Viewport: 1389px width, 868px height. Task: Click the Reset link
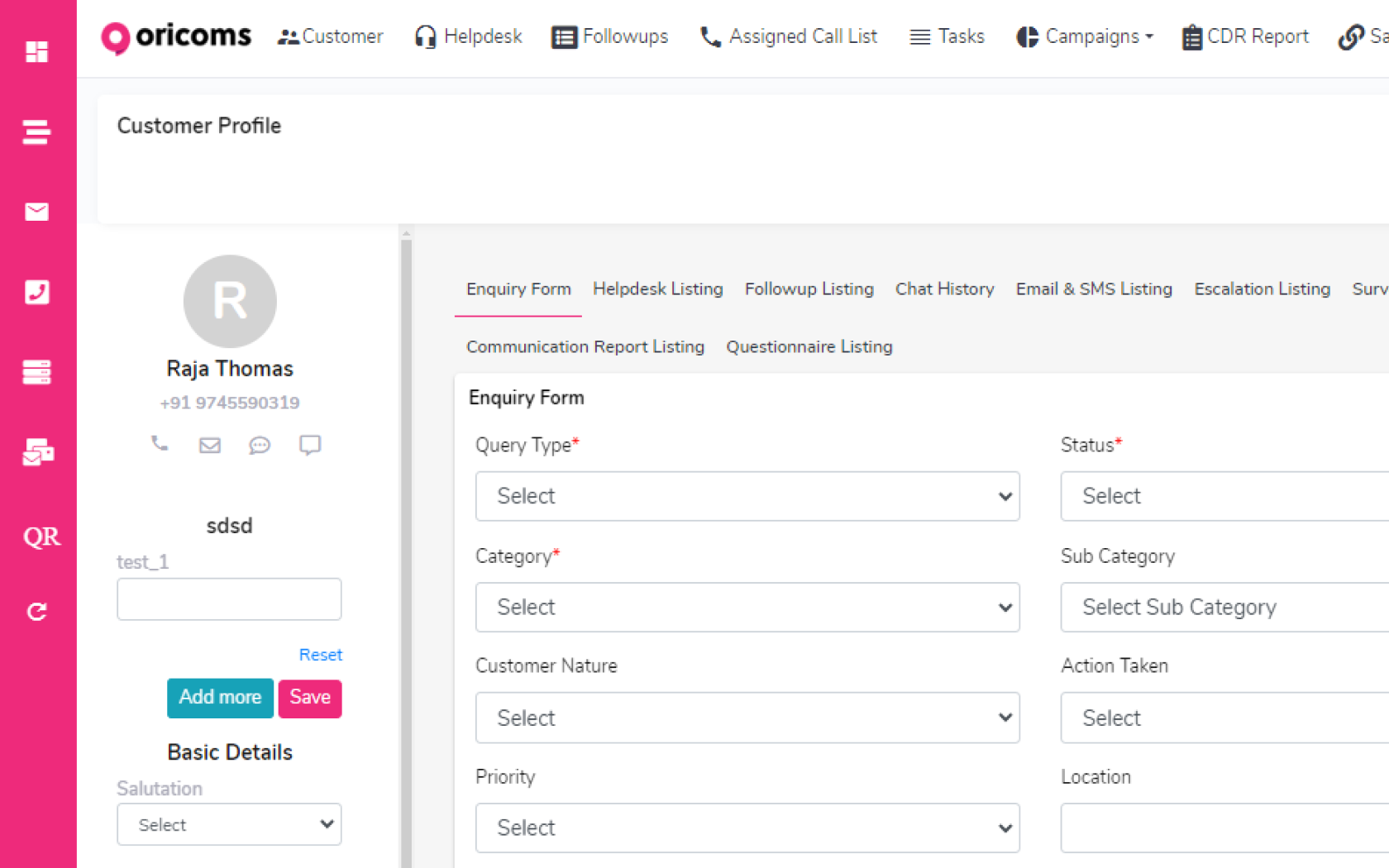coord(320,655)
